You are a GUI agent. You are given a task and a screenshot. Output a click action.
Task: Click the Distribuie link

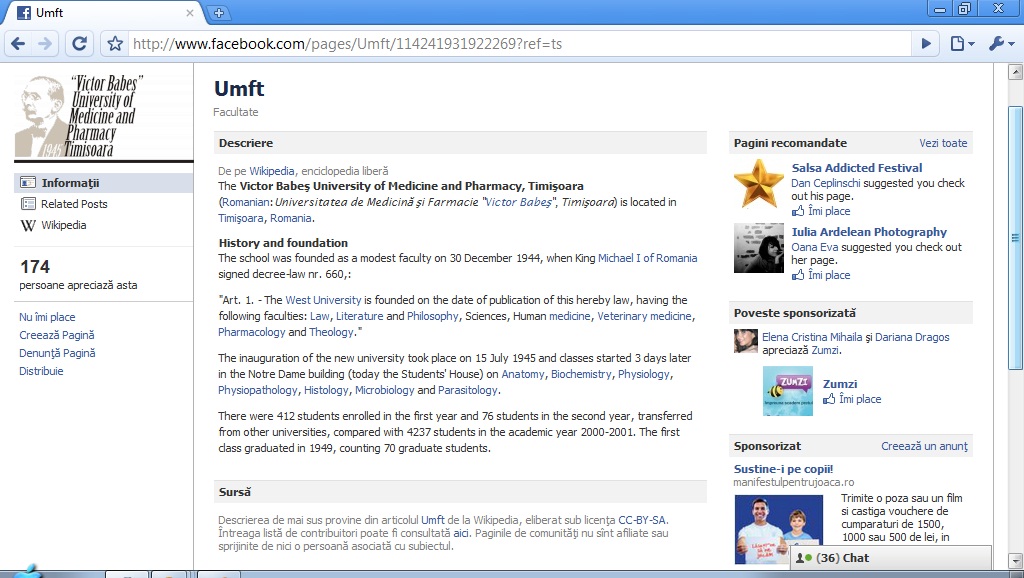pos(41,371)
